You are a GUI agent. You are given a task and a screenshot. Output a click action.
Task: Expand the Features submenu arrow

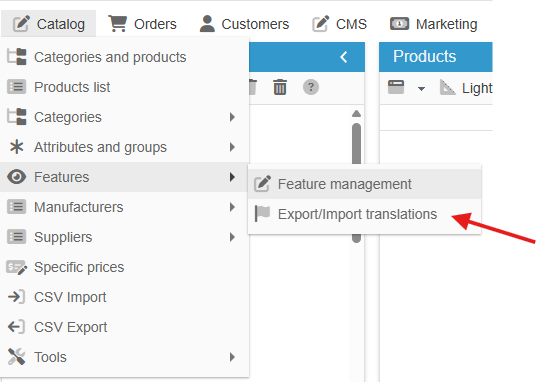click(x=232, y=177)
